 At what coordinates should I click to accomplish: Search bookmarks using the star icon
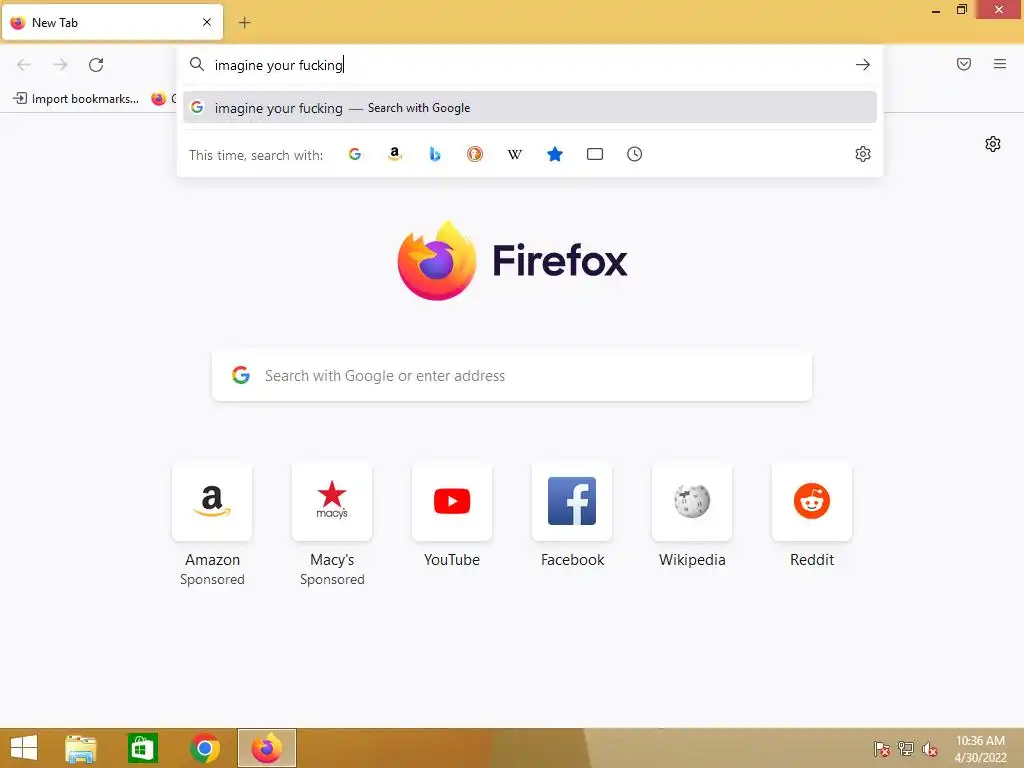point(555,154)
